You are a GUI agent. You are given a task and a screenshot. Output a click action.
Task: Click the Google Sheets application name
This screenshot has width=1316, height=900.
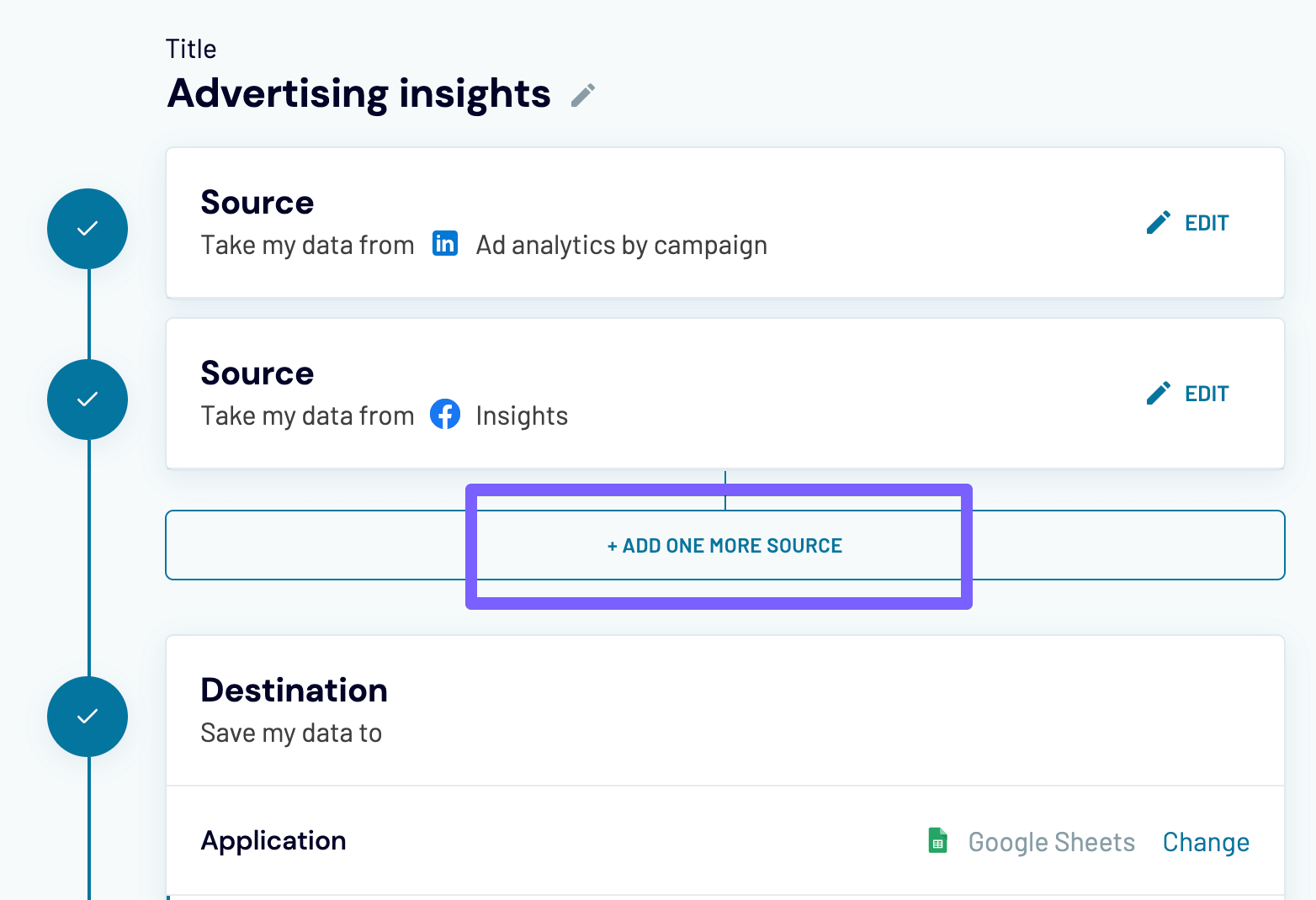pyautogui.click(x=1051, y=842)
